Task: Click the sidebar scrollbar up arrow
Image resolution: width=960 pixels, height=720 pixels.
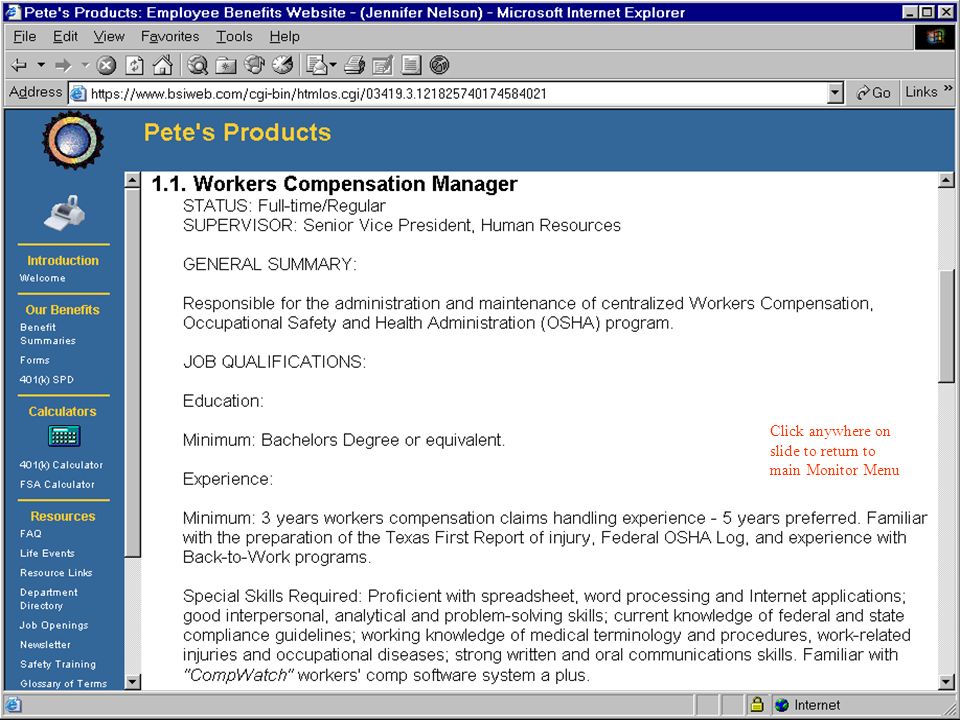Action: tap(132, 180)
